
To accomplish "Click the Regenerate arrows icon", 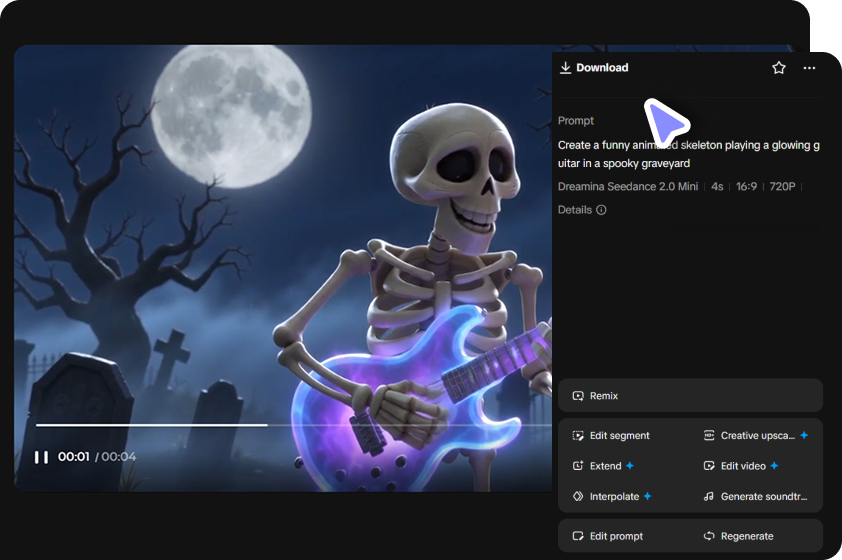I will coord(709,536).
